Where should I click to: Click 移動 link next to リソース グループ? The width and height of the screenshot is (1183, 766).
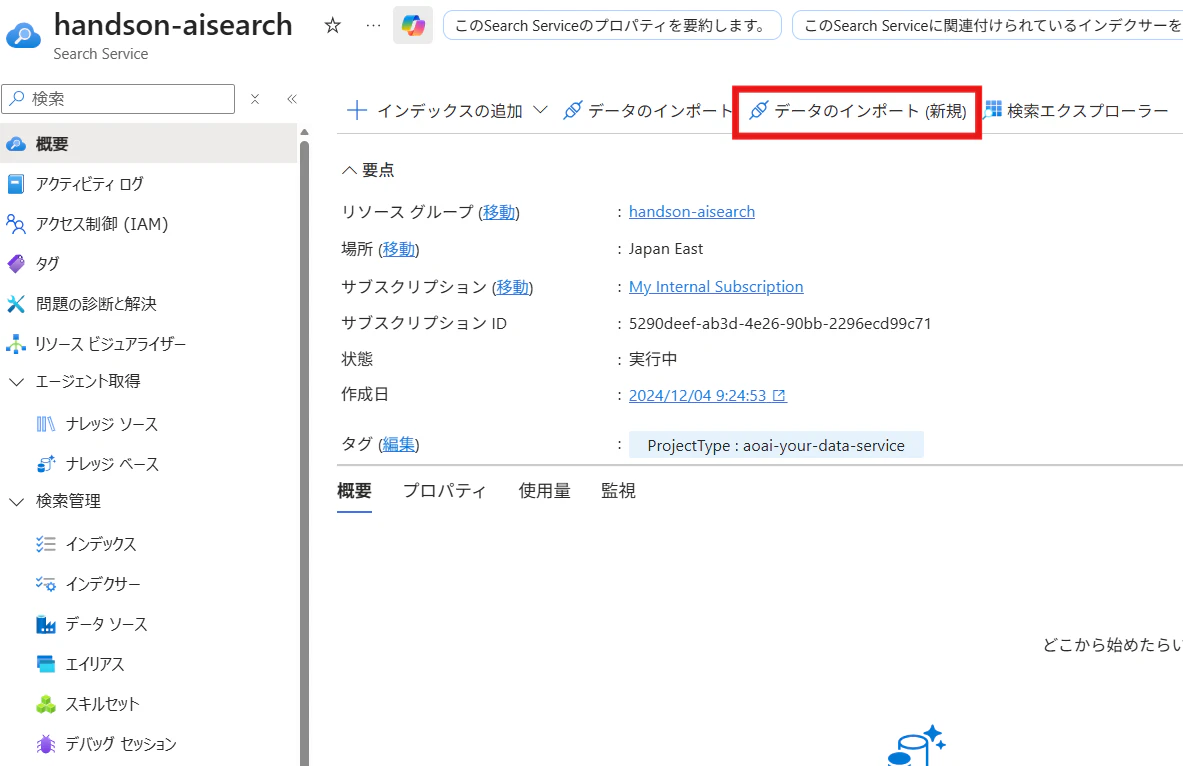(x=499, y=212)
